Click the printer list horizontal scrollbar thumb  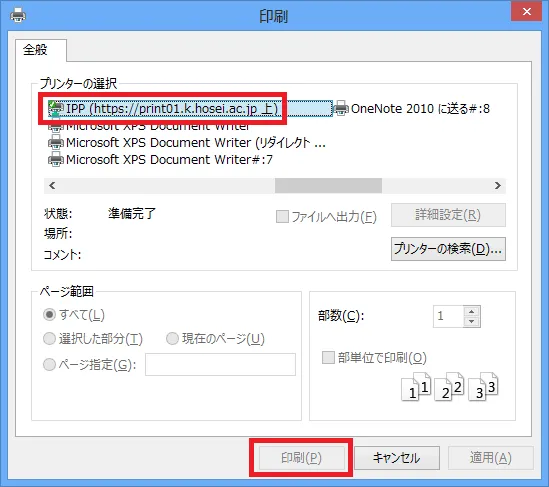[x=328, y=185]
